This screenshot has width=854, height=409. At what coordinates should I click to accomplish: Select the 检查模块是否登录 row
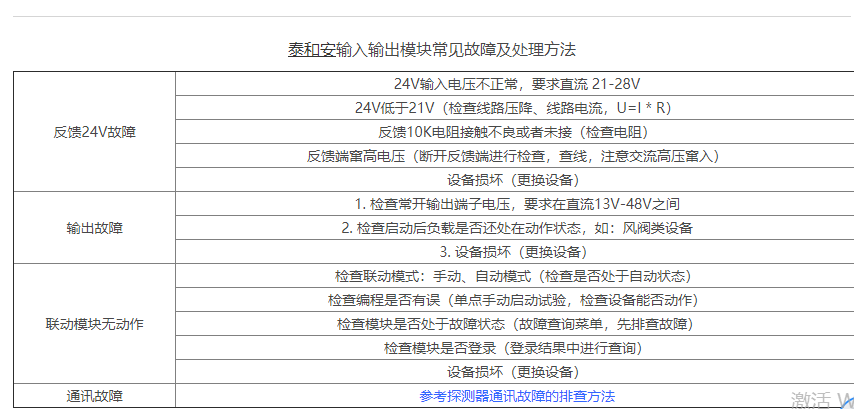(x=512, y=348)
